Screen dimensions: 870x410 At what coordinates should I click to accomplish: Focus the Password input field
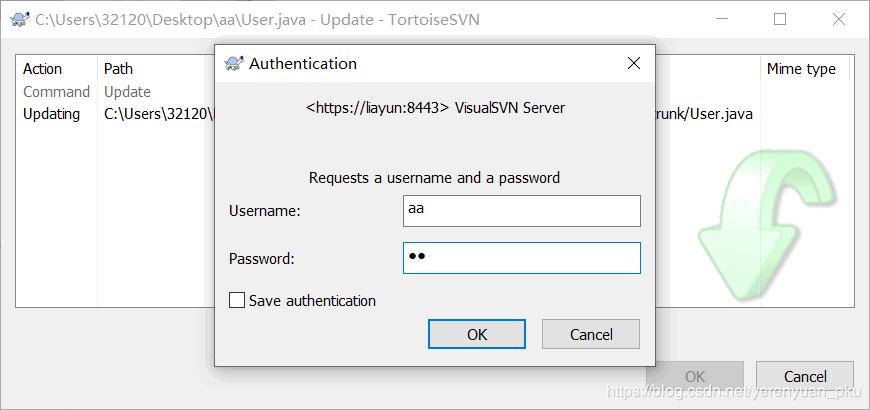tap(522, 258)
